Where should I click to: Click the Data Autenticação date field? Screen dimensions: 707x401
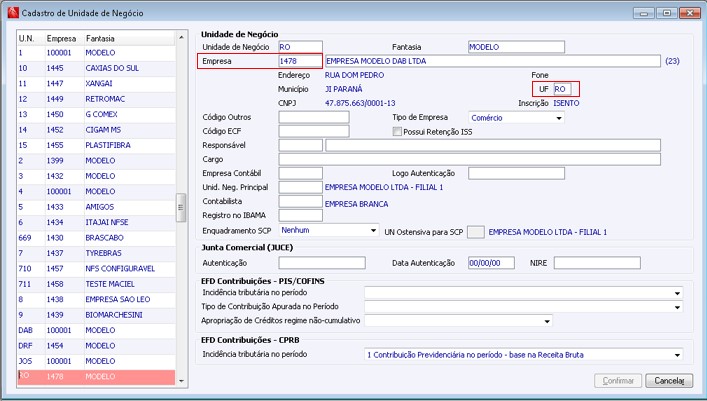tap(491, 263)
